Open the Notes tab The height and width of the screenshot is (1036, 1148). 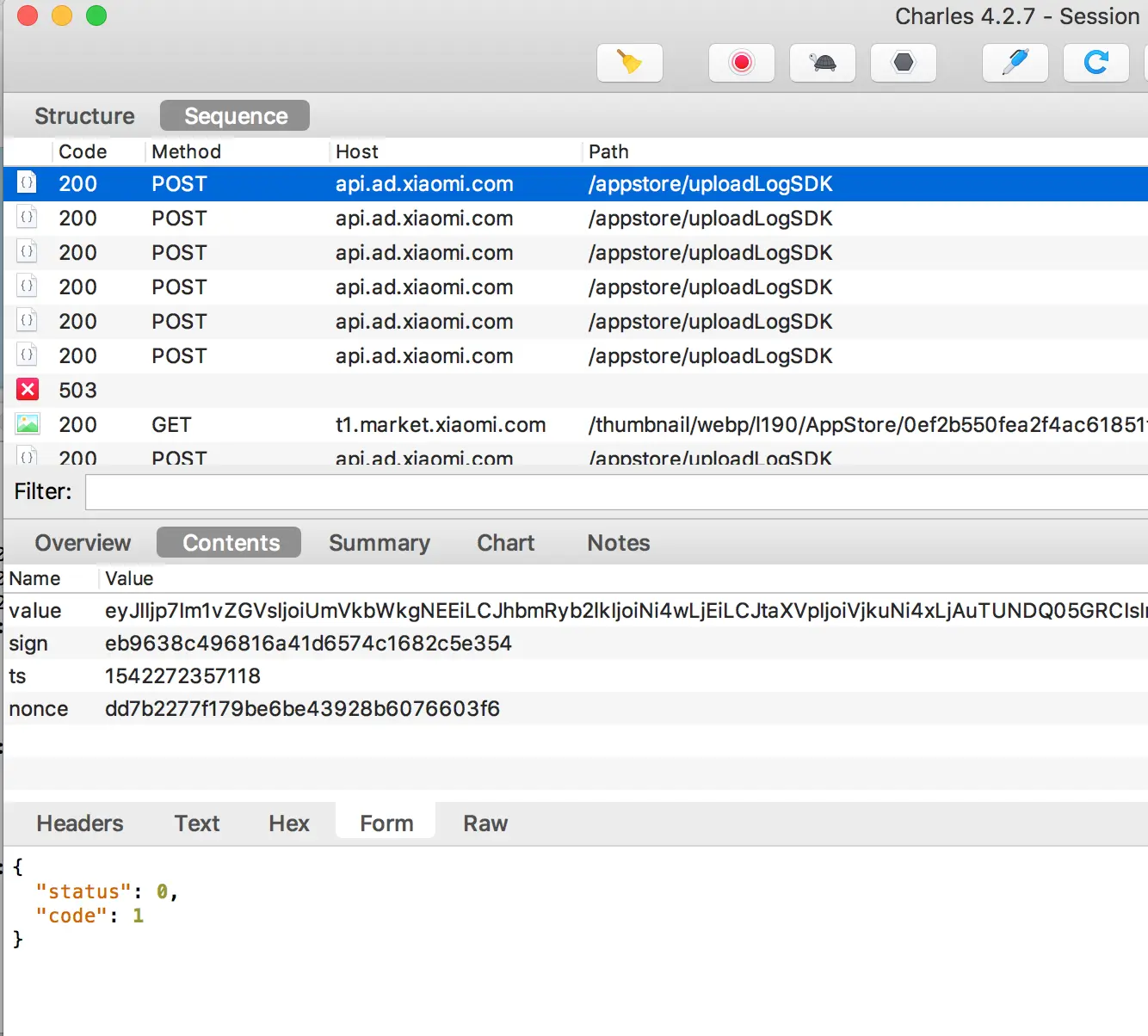(619, 543)
